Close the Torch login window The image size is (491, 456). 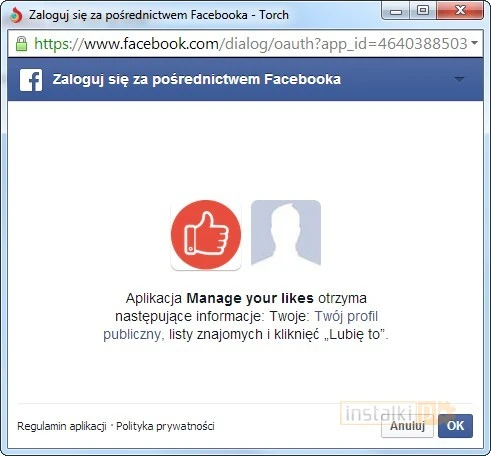(x=460, y=11)
